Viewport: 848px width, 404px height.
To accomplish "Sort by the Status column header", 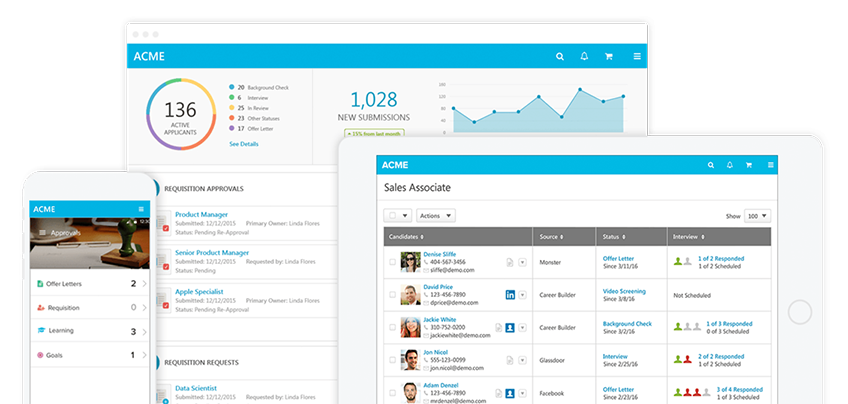I will pos(632,237).
